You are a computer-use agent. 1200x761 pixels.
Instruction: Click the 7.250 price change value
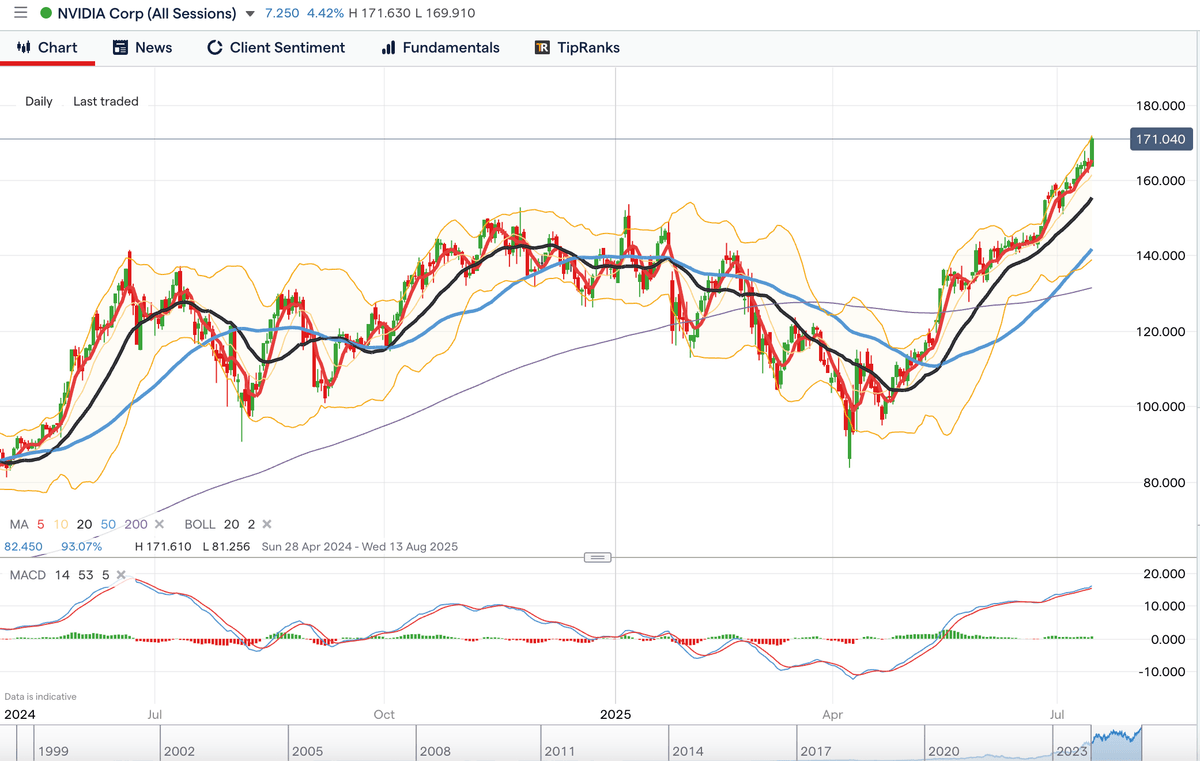pos(284,14)
